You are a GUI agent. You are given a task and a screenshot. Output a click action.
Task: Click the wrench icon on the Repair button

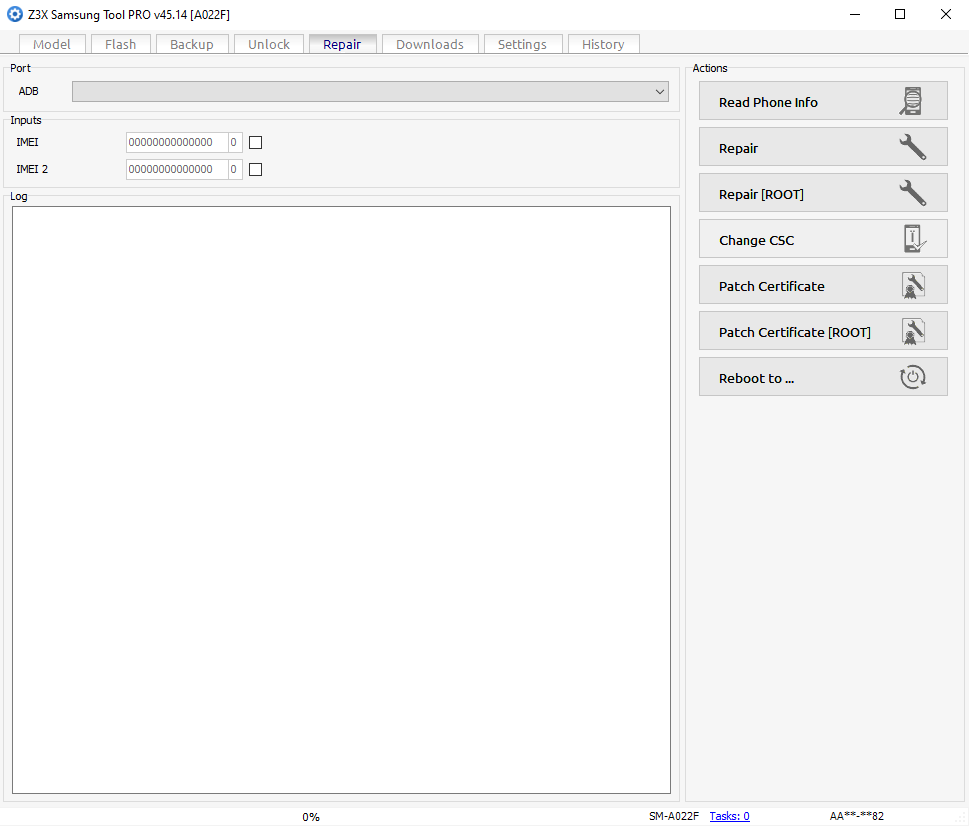tap(912, 148)
